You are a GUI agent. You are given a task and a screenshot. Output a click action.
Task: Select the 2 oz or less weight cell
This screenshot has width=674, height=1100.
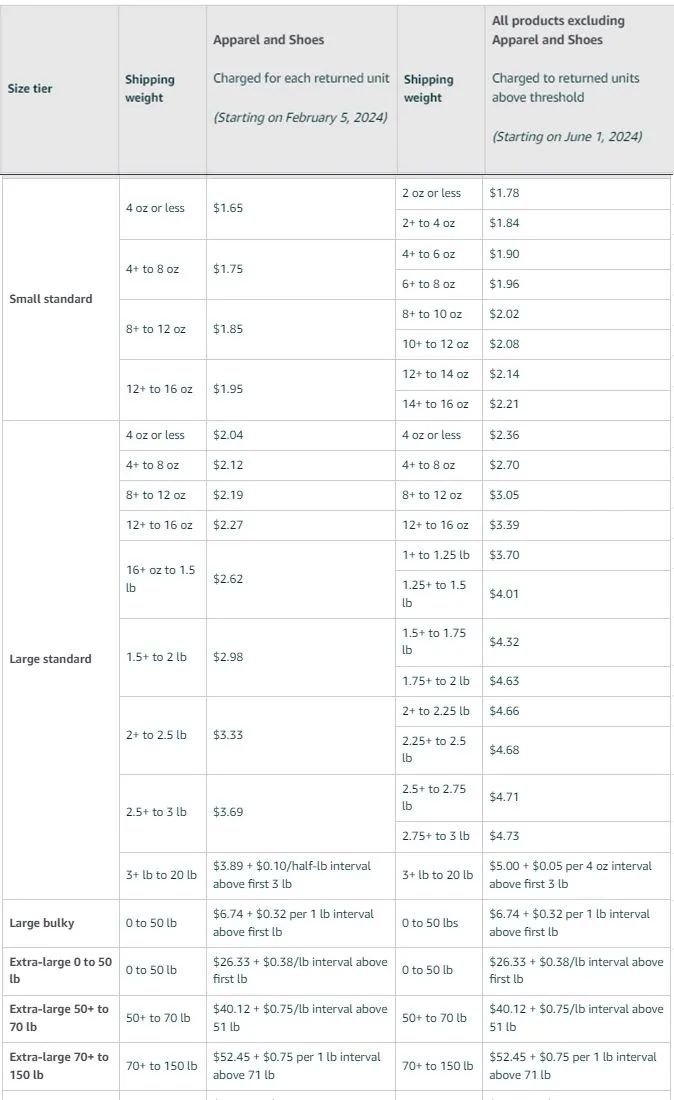point(431,193)
